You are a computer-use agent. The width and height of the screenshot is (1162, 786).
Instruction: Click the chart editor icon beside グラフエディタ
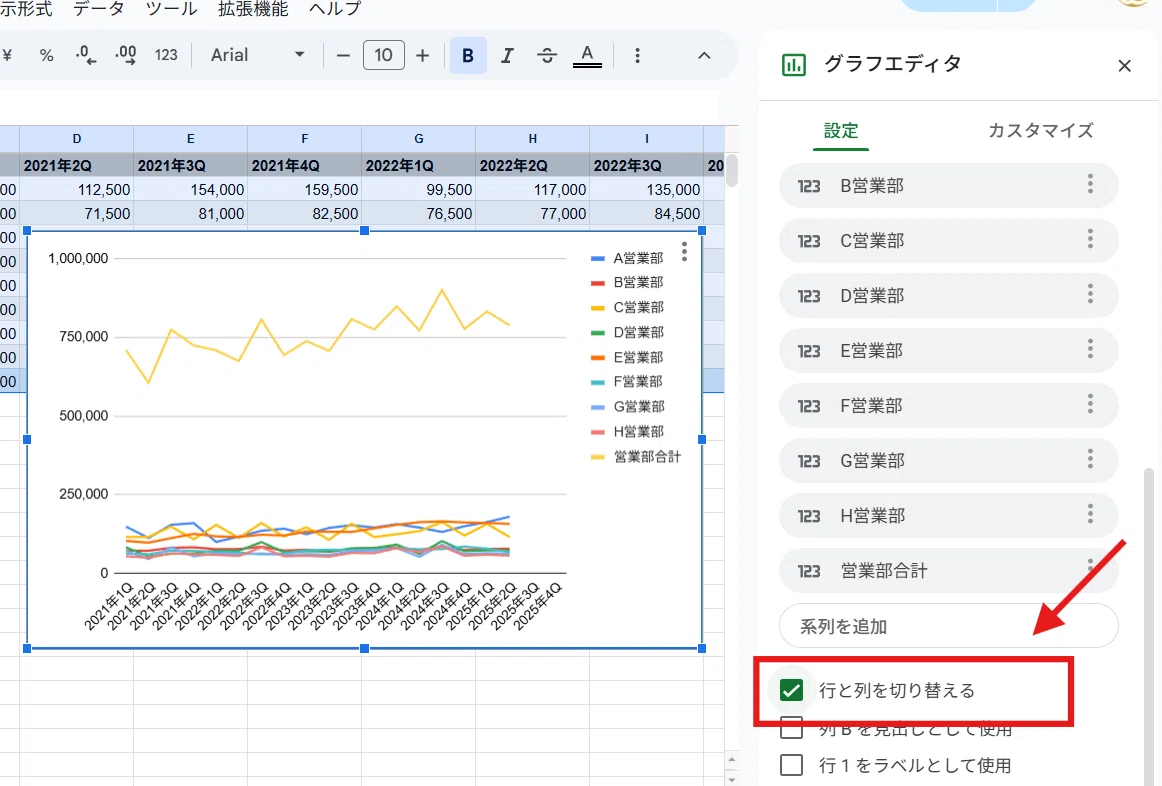[794, 65]
